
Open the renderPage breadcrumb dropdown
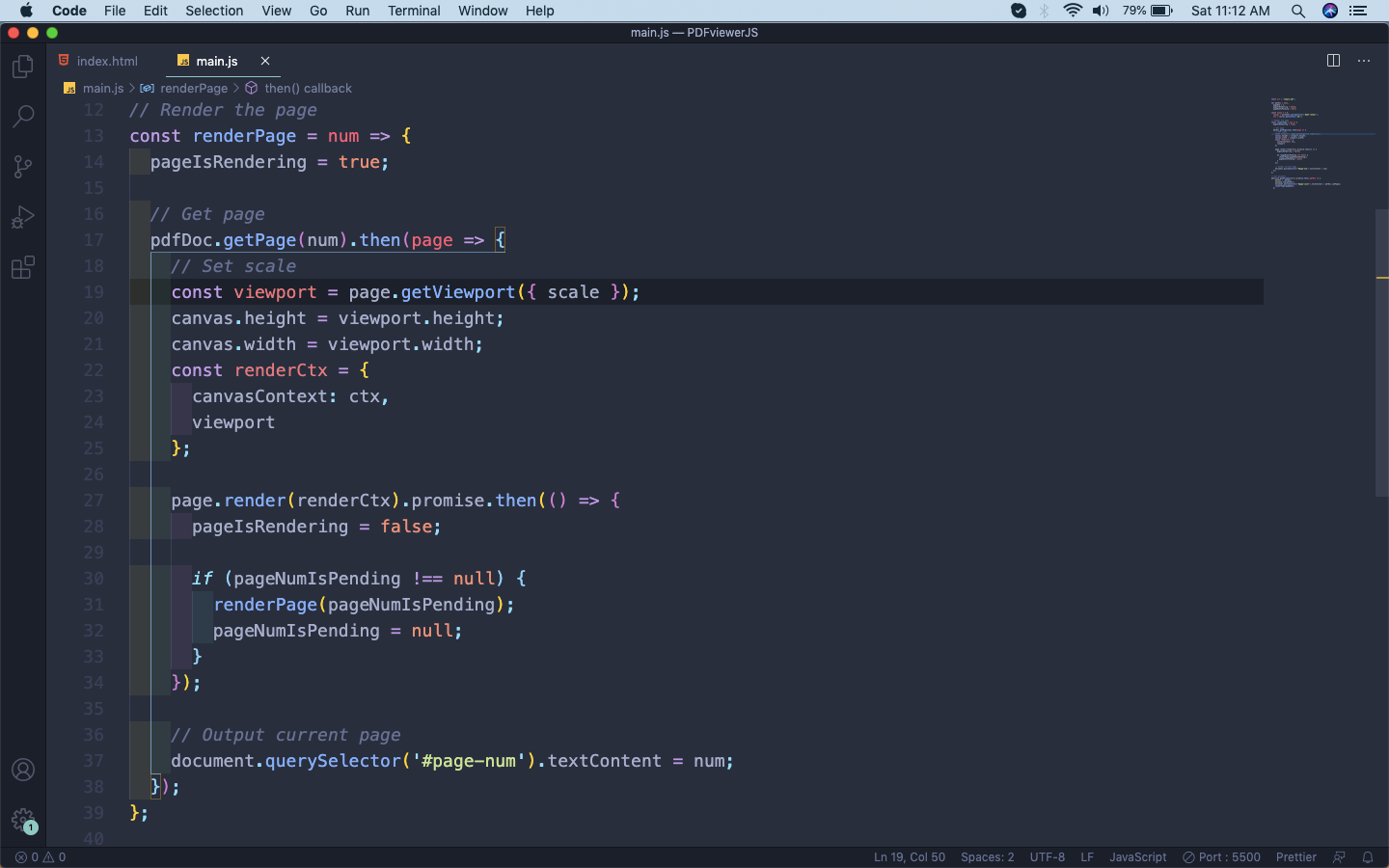click(193, 88)
